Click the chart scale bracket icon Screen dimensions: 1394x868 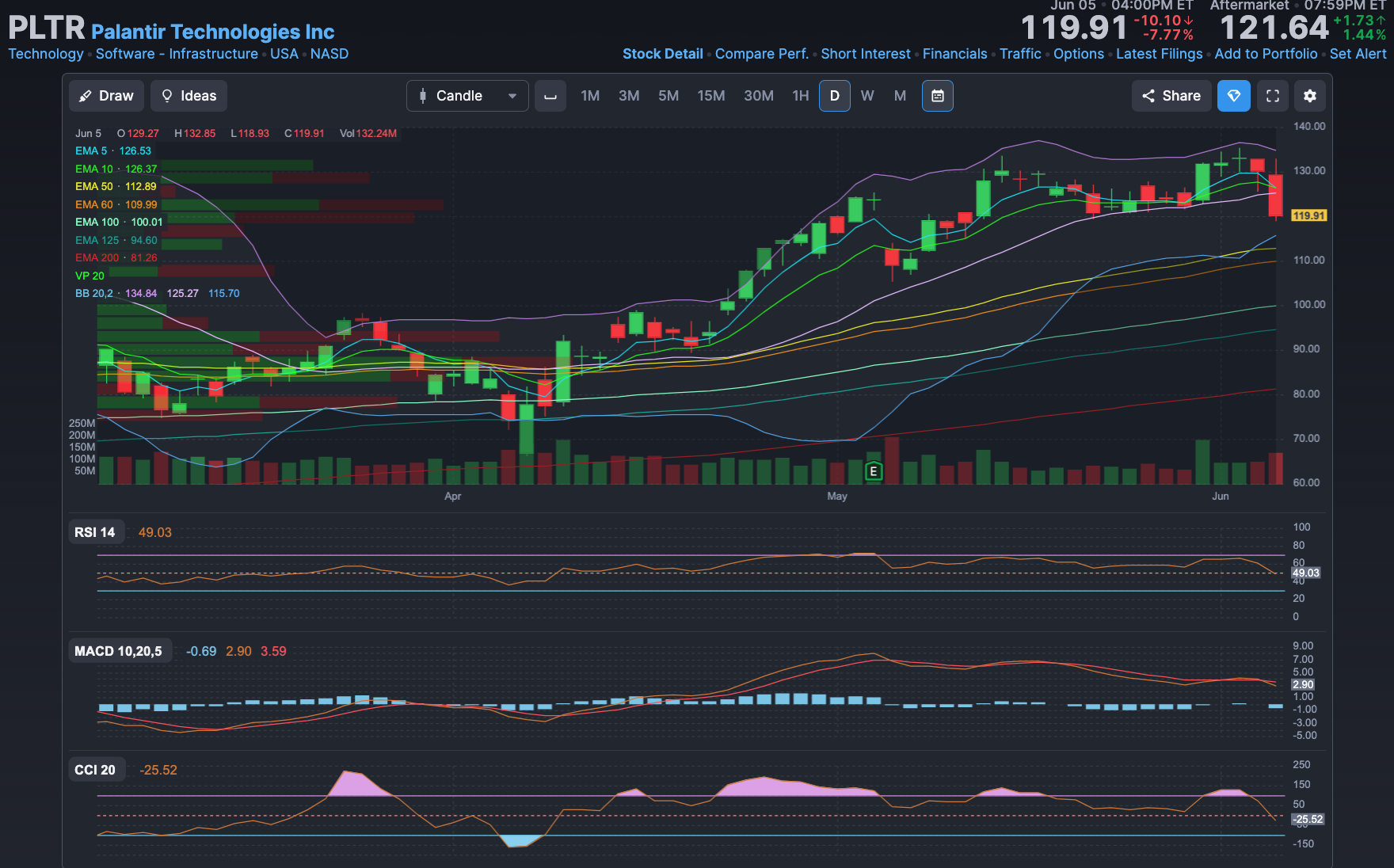point(550,96)
